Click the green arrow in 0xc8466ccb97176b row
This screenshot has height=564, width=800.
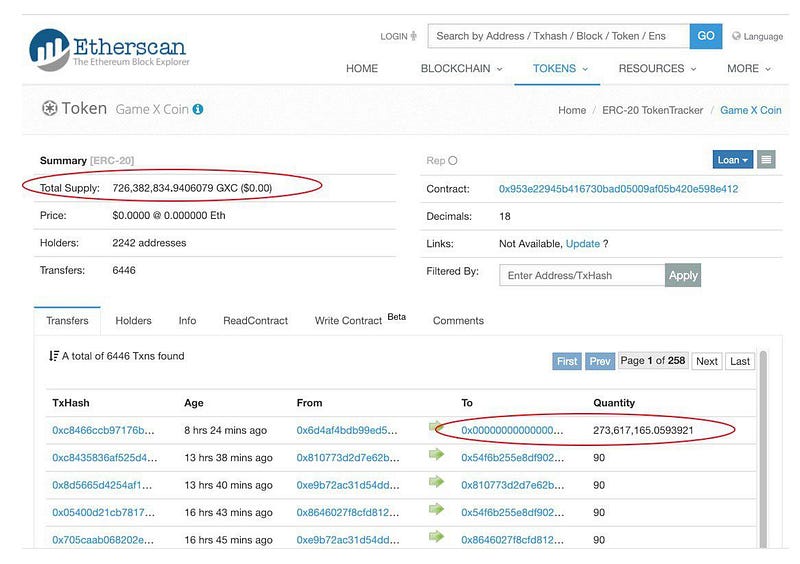coord(435,427)
